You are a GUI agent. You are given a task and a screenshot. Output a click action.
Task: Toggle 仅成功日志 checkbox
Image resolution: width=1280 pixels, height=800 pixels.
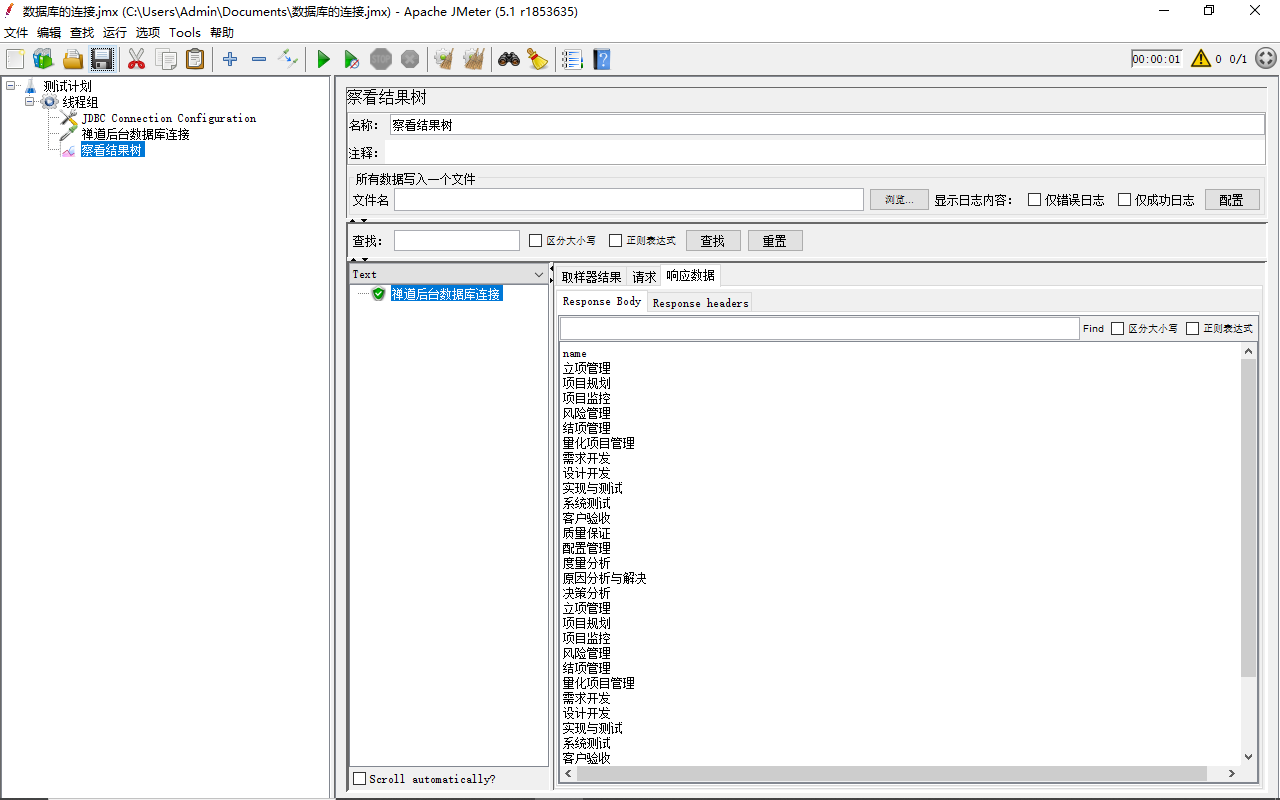[x=1124, y=199]
